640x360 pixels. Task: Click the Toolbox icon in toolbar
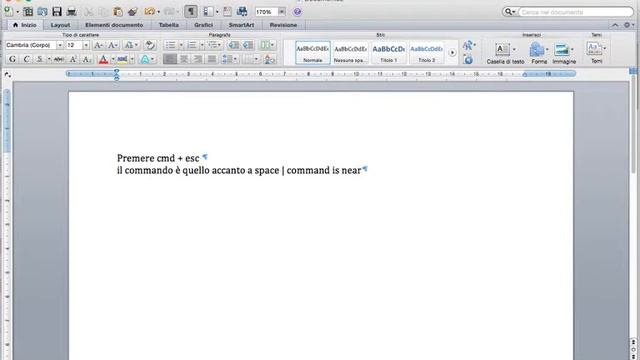pyautogui.click(x=227, y=11)
